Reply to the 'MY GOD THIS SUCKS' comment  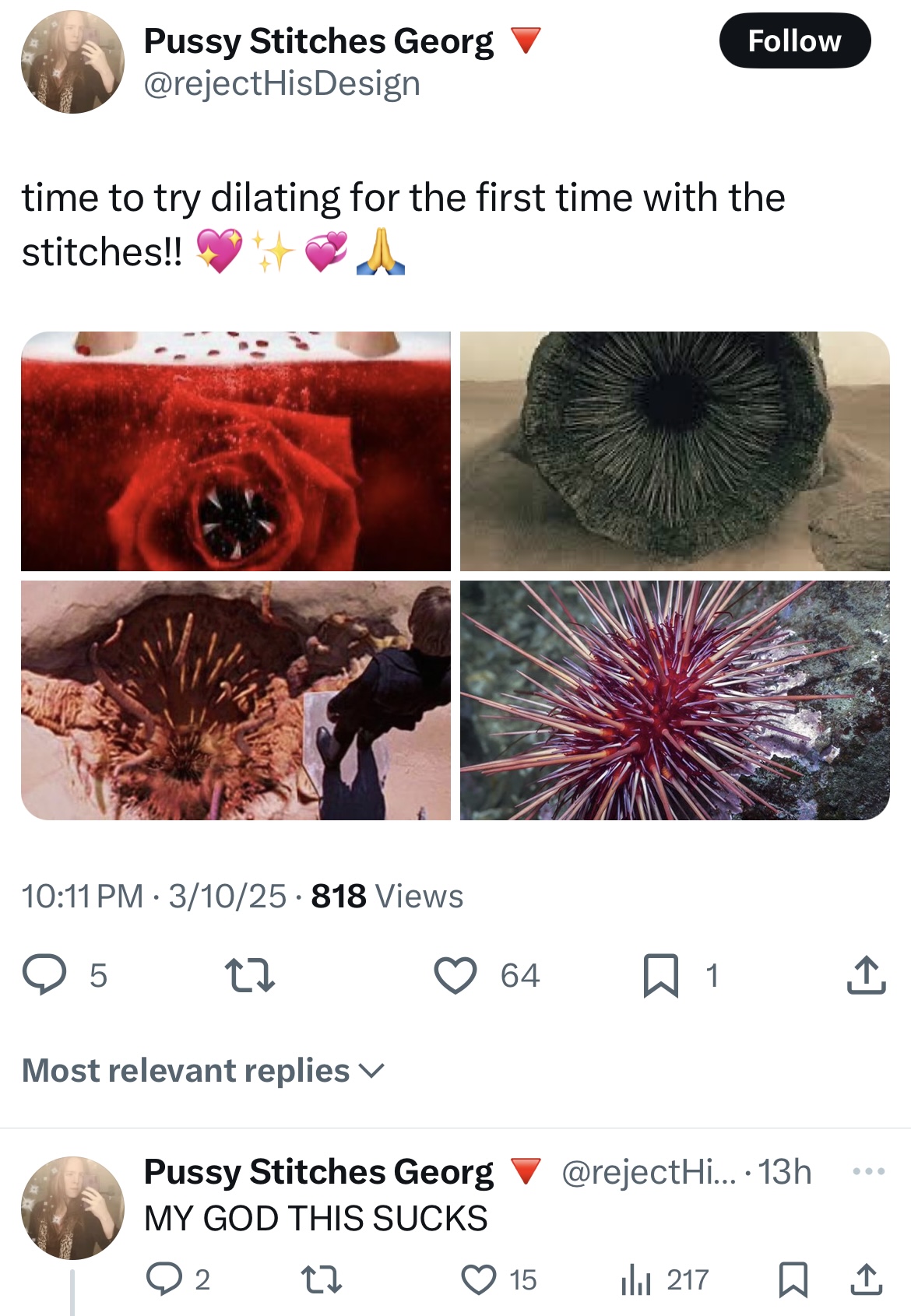pos(164,1279)
